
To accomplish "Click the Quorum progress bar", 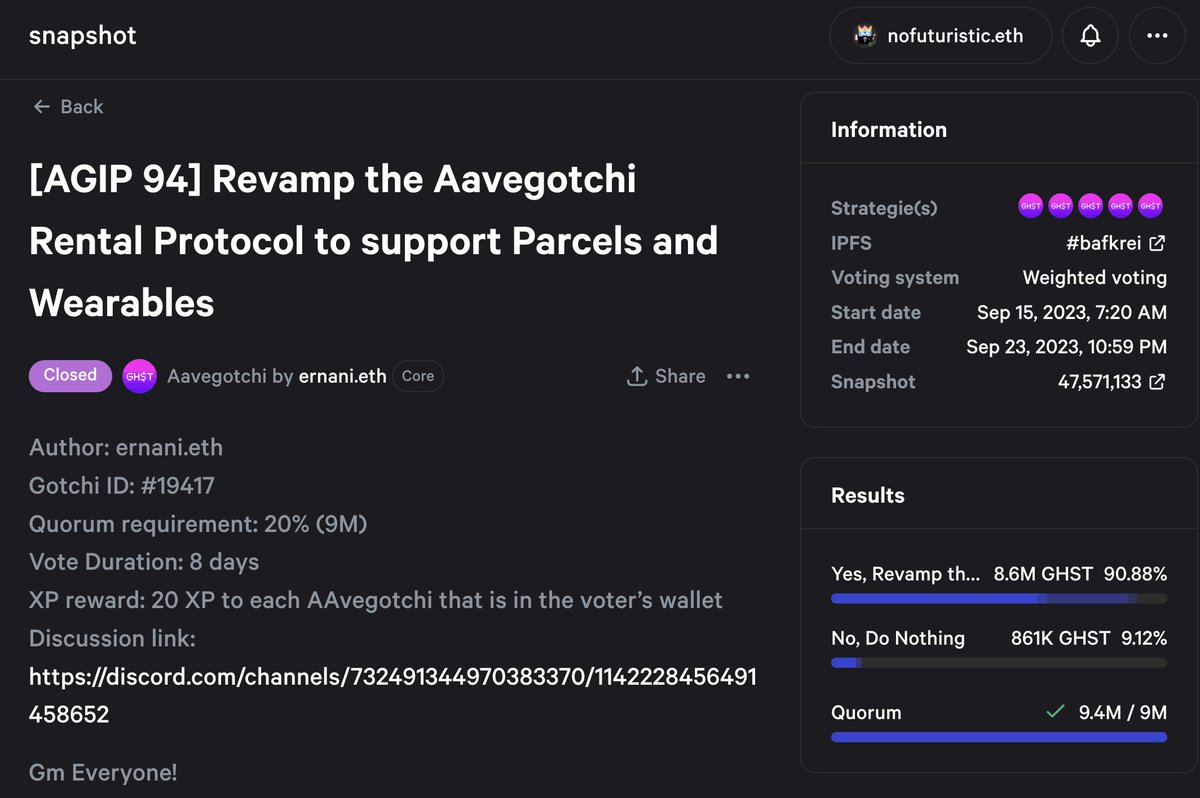I will tap(999, 737).
